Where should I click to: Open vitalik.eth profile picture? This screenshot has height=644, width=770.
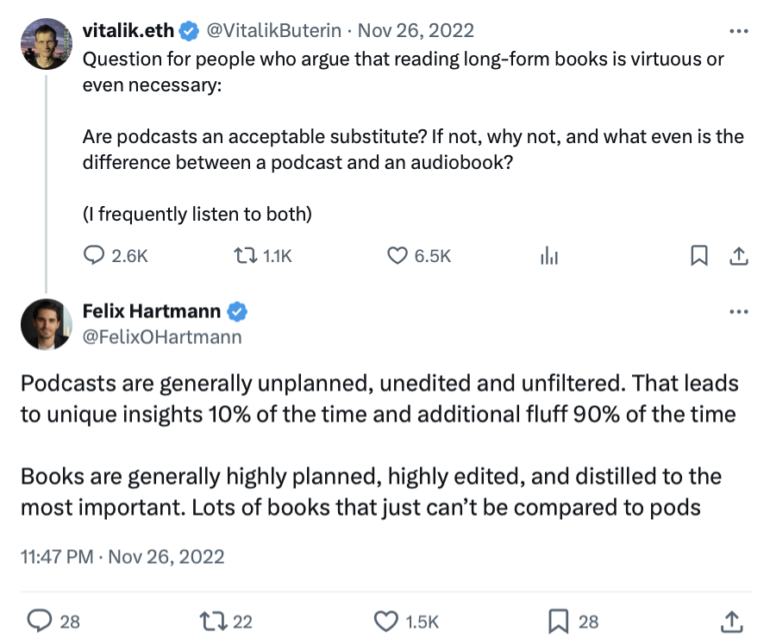[46, 44]
